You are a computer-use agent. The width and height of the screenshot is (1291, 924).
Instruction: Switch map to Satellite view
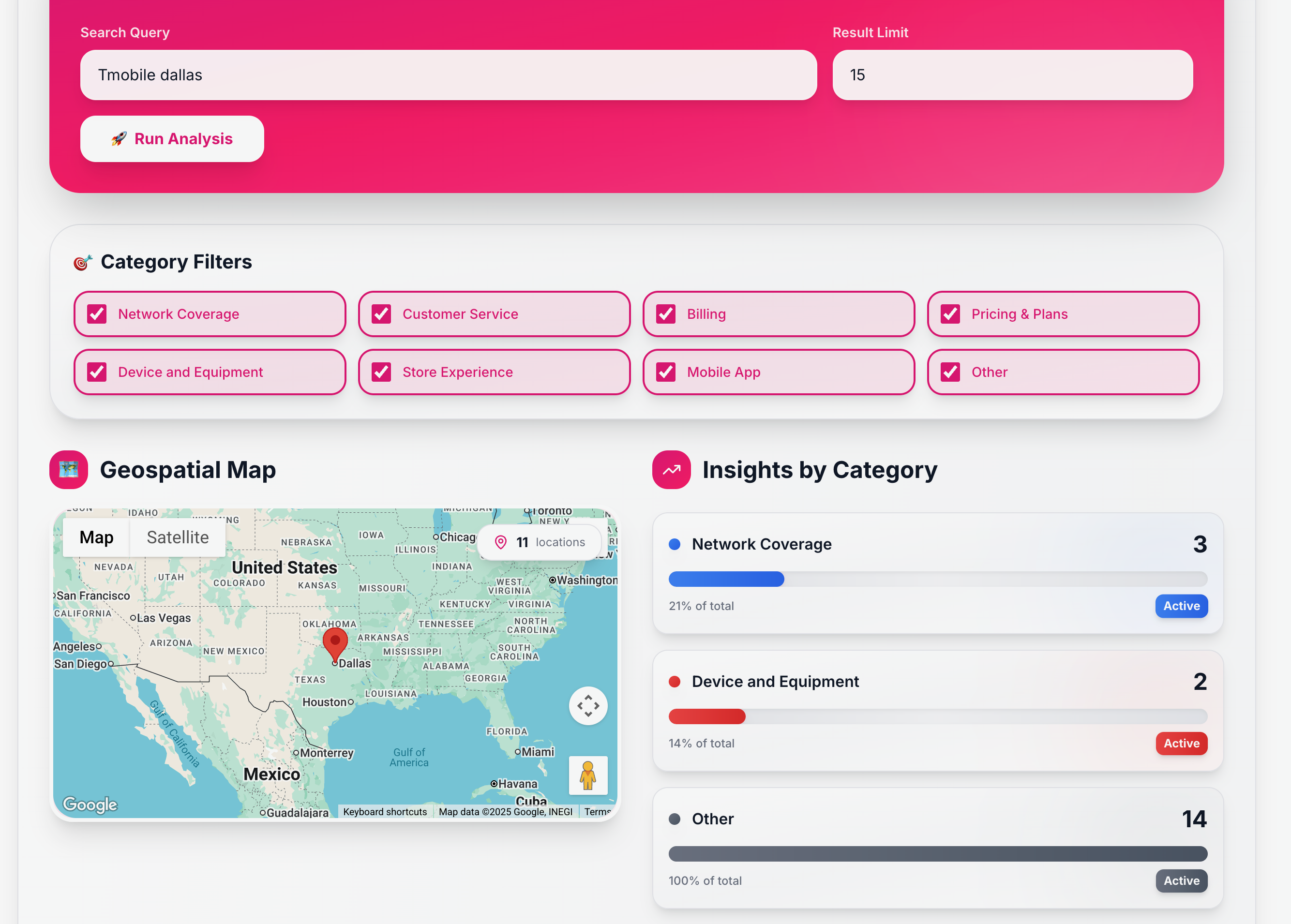(178, 537)
